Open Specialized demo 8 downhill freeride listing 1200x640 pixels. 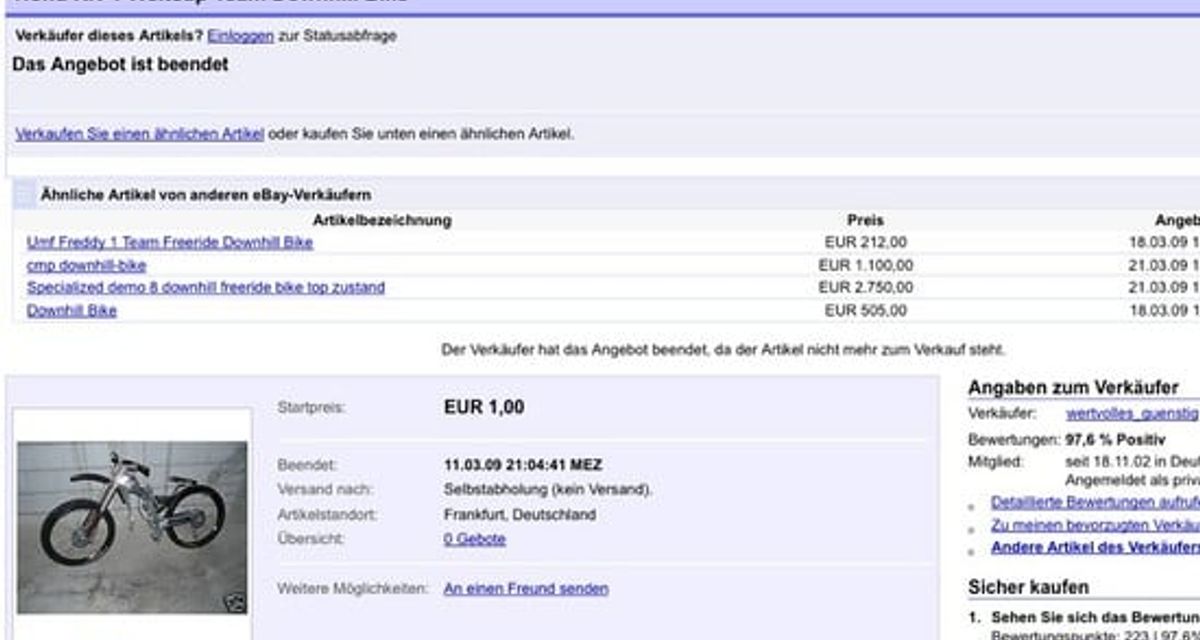[205, 287]
